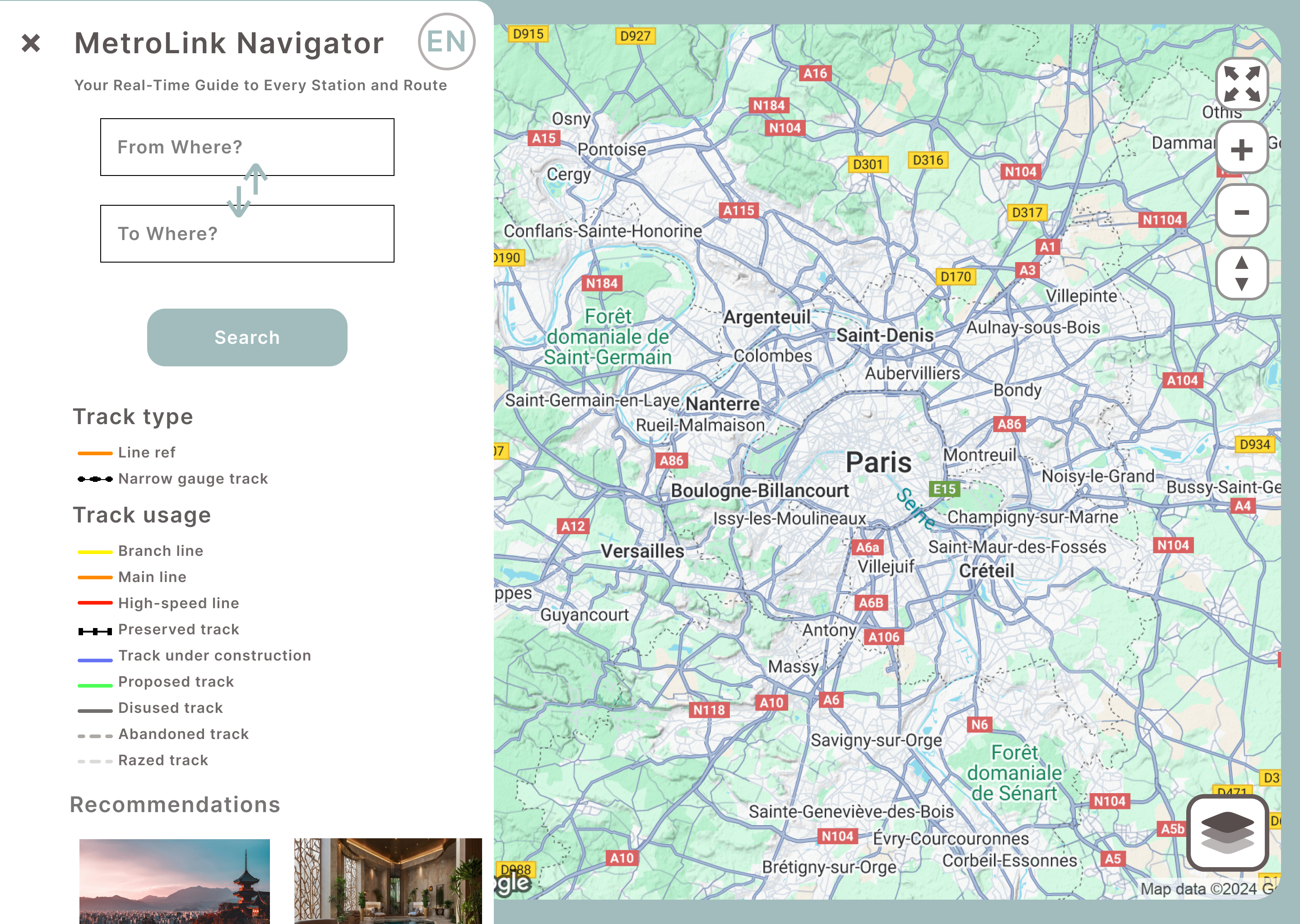Click the Saint-Denis label on the map
The width and height of the screenshot is (1300, 924).
click(x=885, y=335)
